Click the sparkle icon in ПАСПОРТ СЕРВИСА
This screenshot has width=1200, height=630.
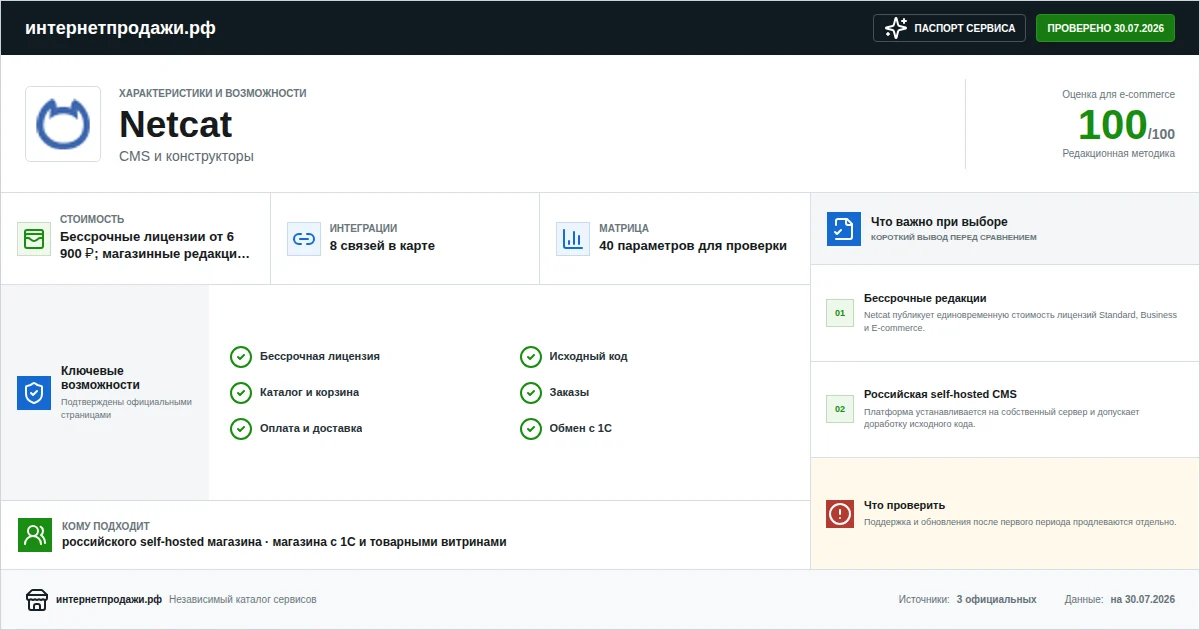tap(896, 28)
